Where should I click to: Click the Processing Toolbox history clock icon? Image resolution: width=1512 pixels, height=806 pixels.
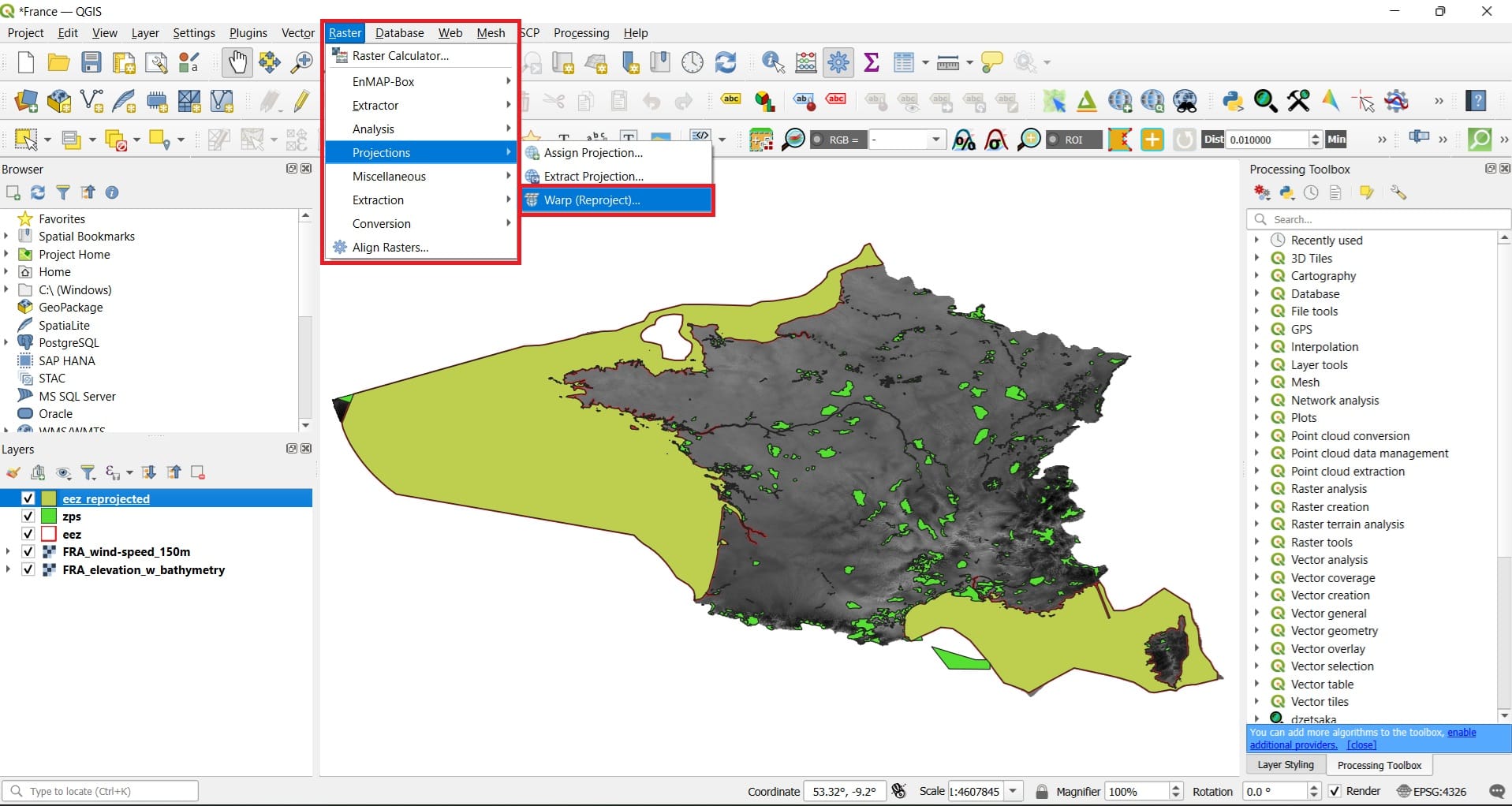point(1311,192)
